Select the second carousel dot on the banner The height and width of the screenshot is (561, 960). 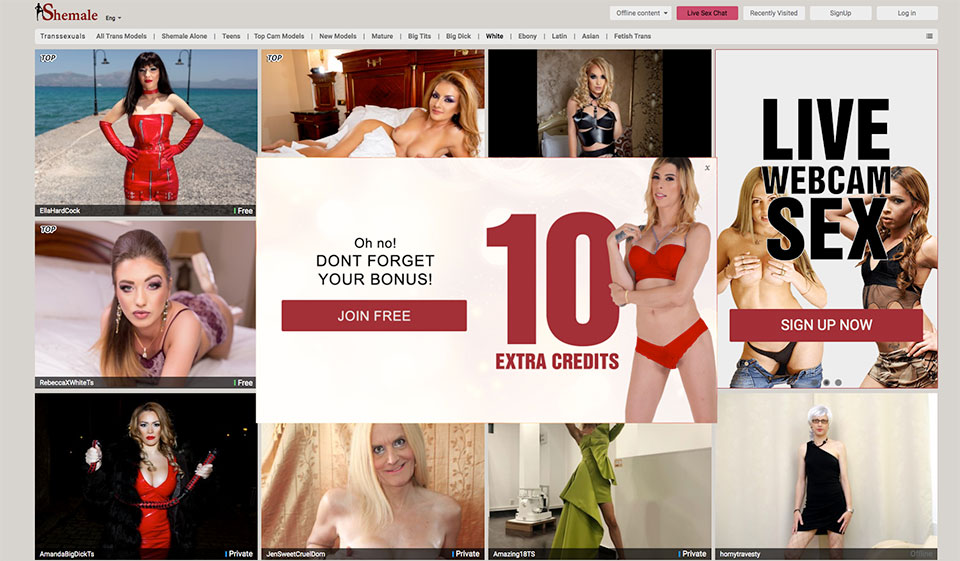coord(838,382)
